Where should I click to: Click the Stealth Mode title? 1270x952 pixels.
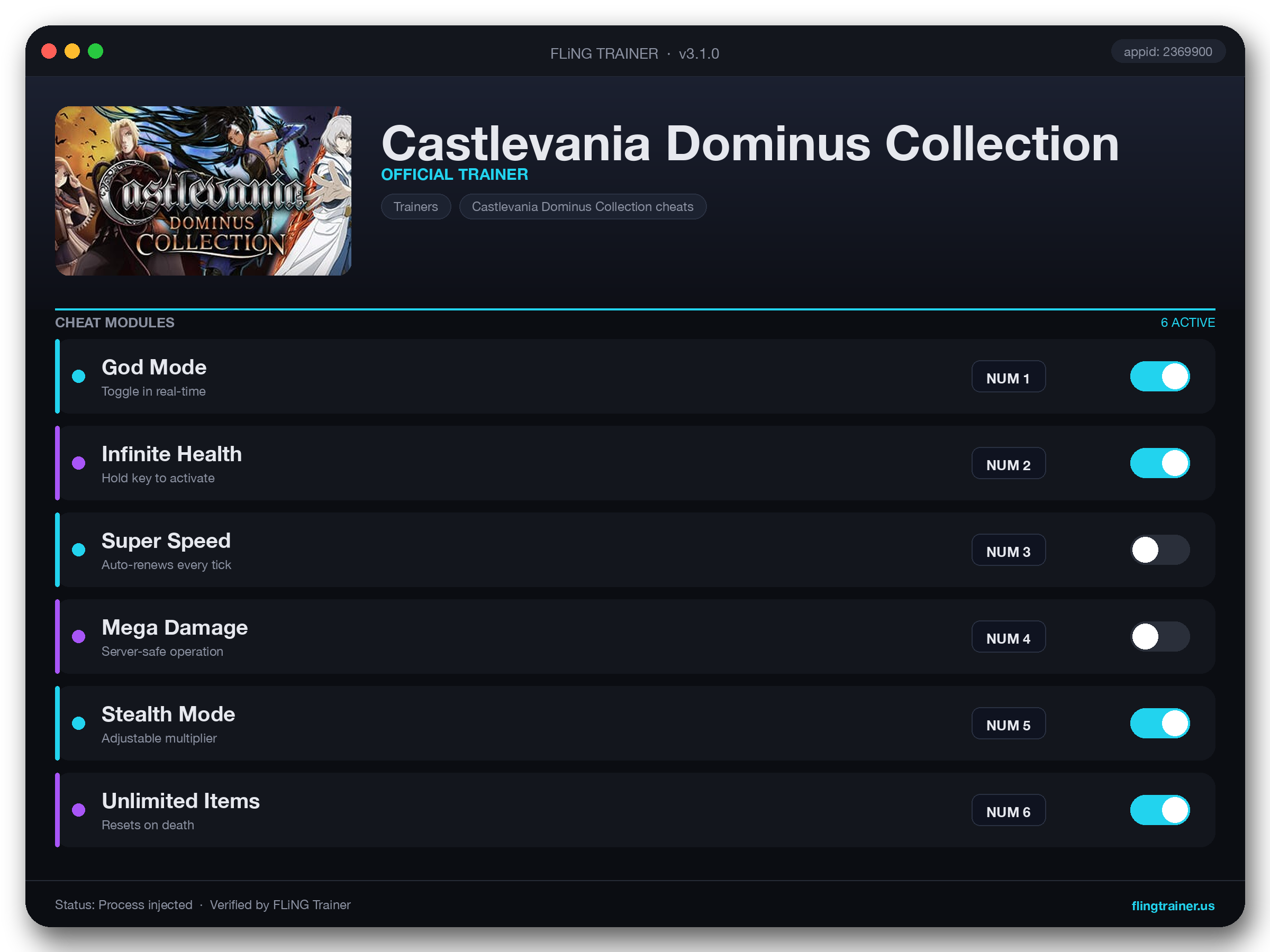pos(168,714)
